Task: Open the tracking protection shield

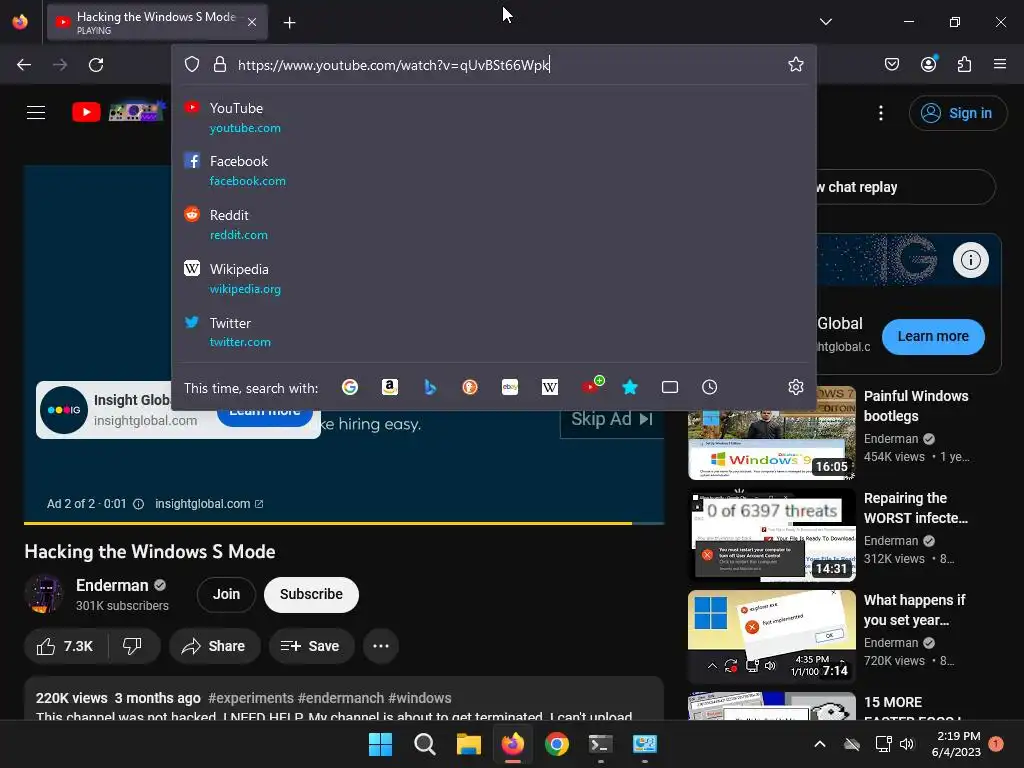Action: tap(191, 64)
